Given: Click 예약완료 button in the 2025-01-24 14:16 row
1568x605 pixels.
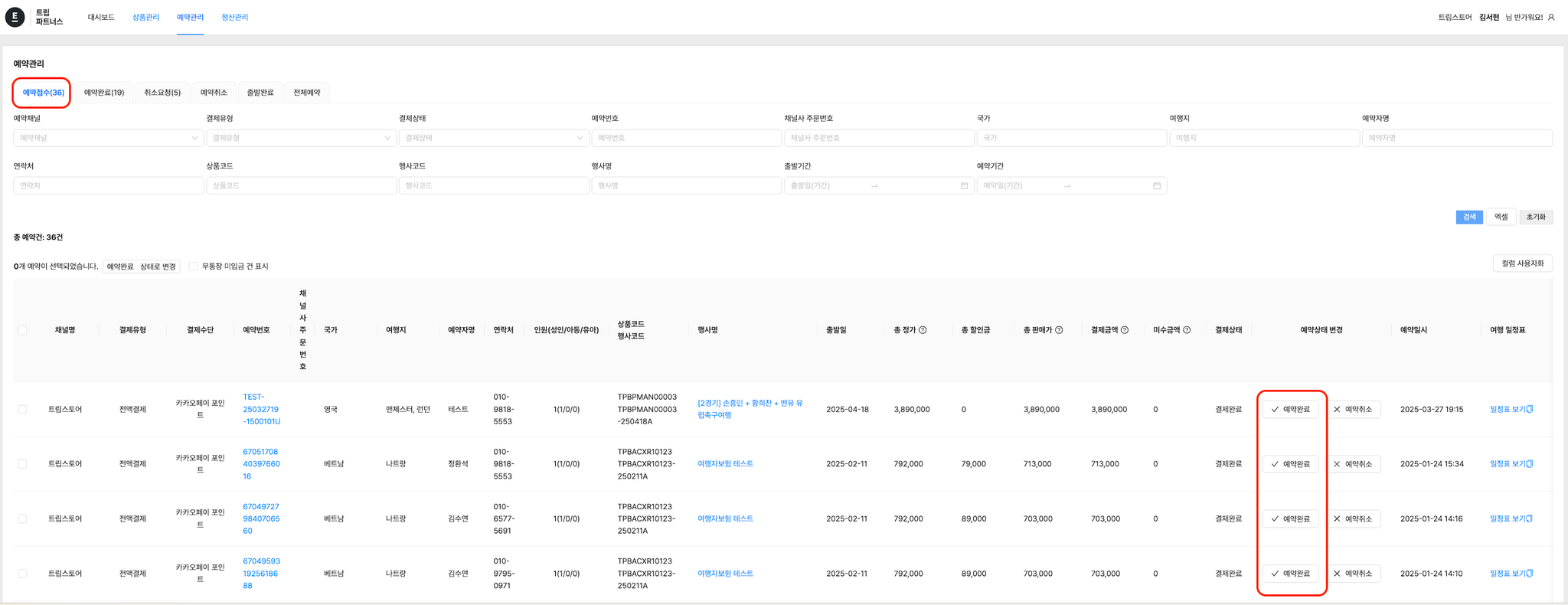Looking at the screenshot, I should [x=1291, y=518].
